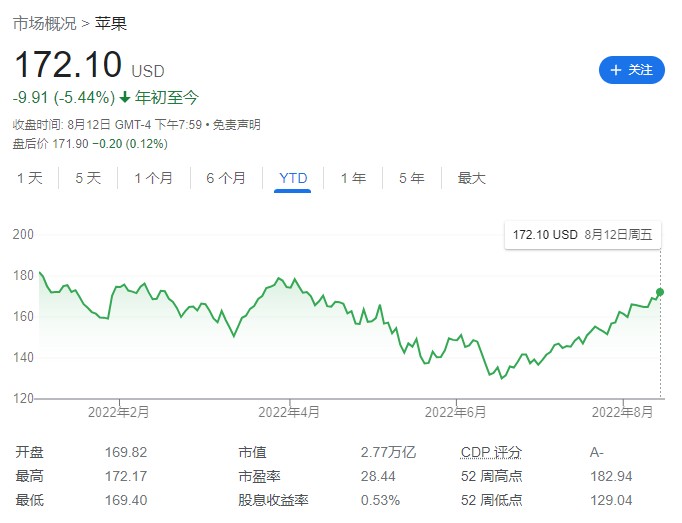Click the 市场概况 breadcrumb link
The width and height of the screenshot is (682, 523).
[x=42, y=23]
